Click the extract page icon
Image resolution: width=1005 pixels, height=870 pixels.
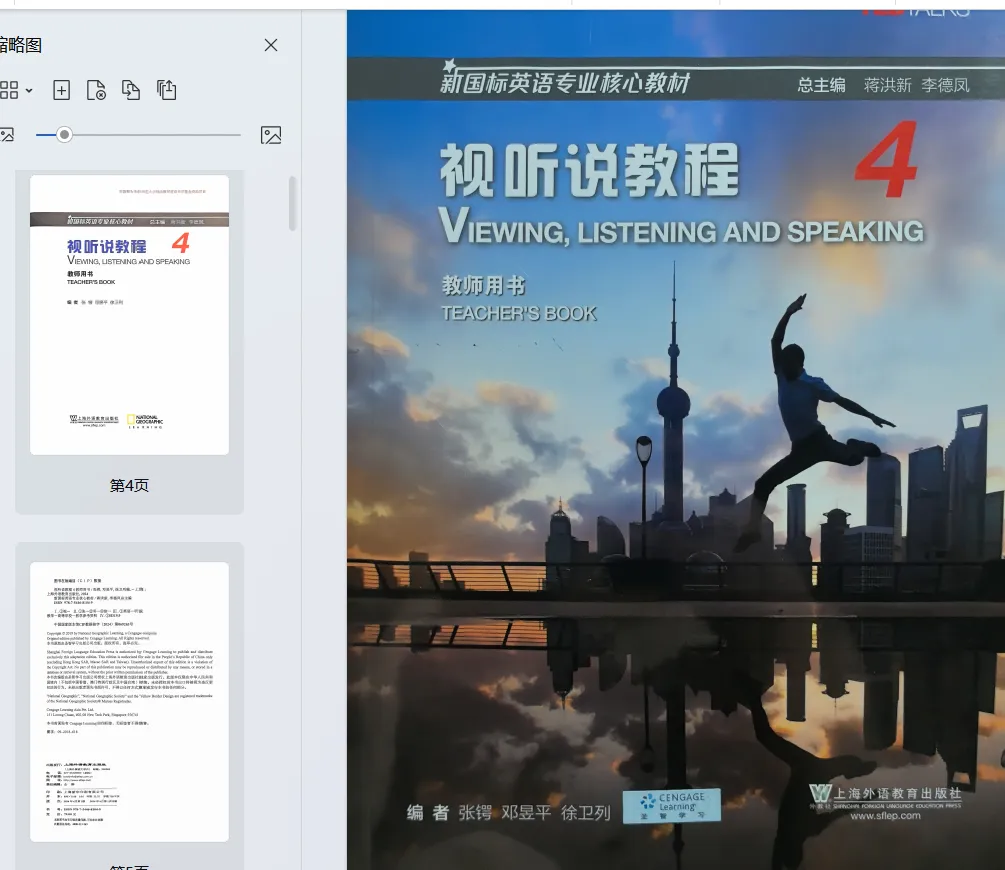(x=167, y=90)
